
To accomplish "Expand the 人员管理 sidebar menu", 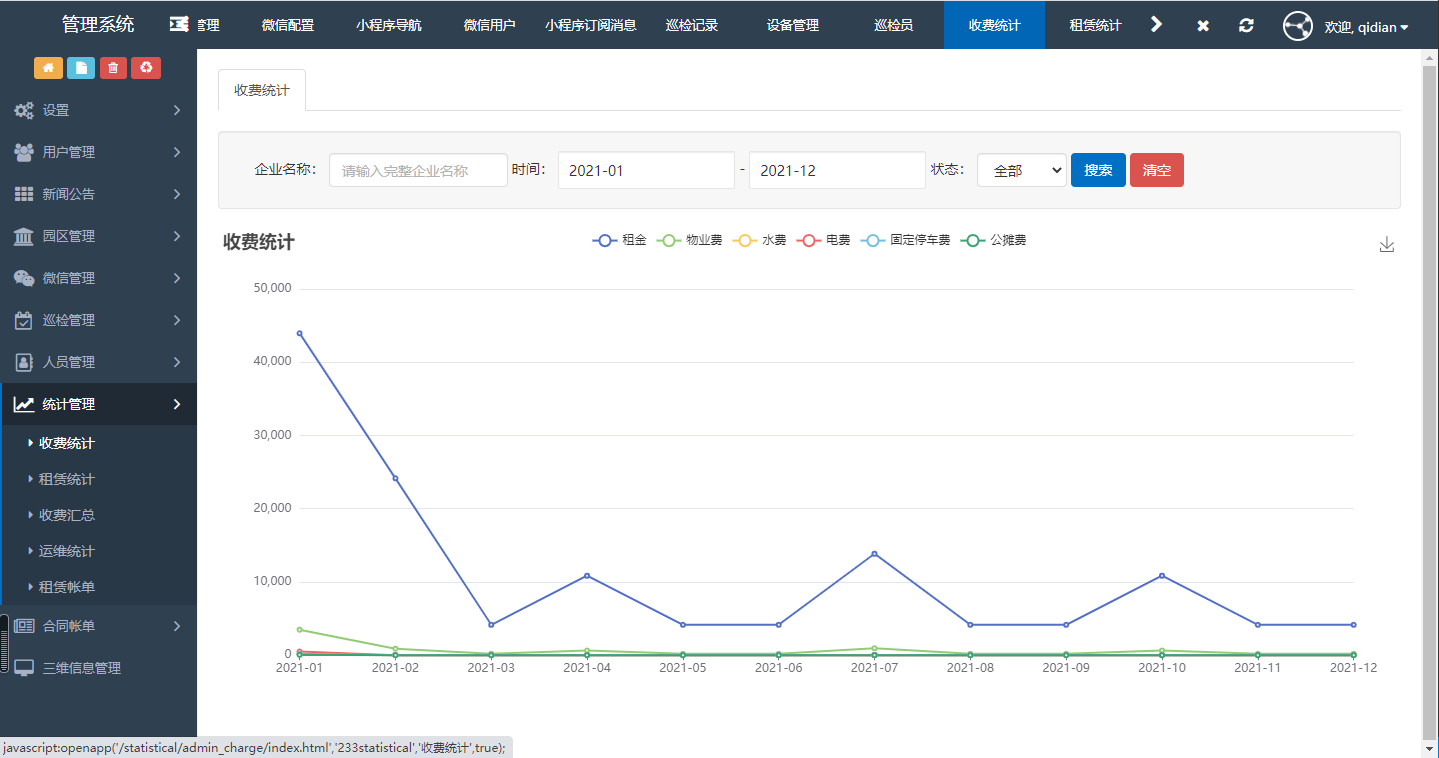I will pos(98,362).
